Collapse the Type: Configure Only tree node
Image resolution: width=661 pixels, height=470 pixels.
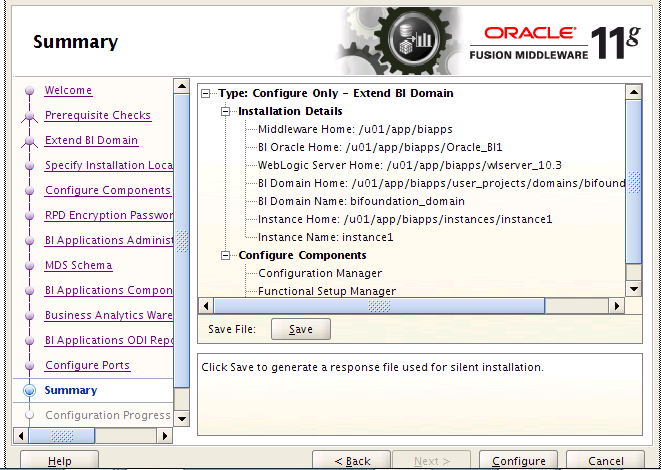(x=206, y=94)
